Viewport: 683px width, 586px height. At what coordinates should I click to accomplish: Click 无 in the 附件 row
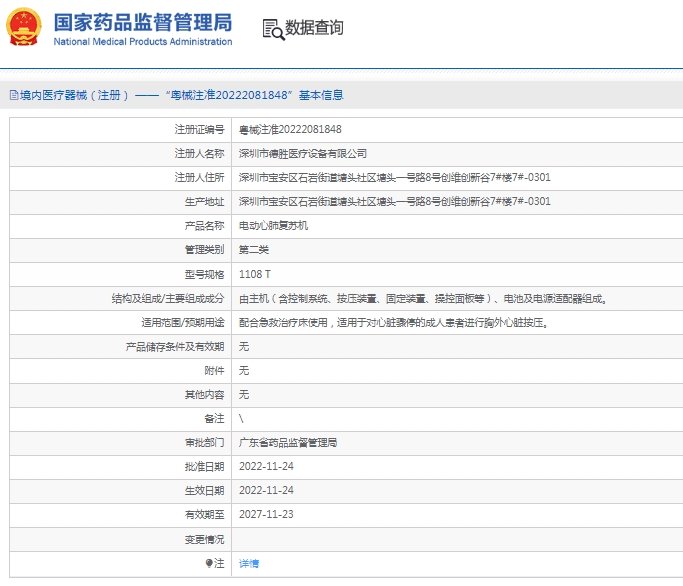pos(244,370)
